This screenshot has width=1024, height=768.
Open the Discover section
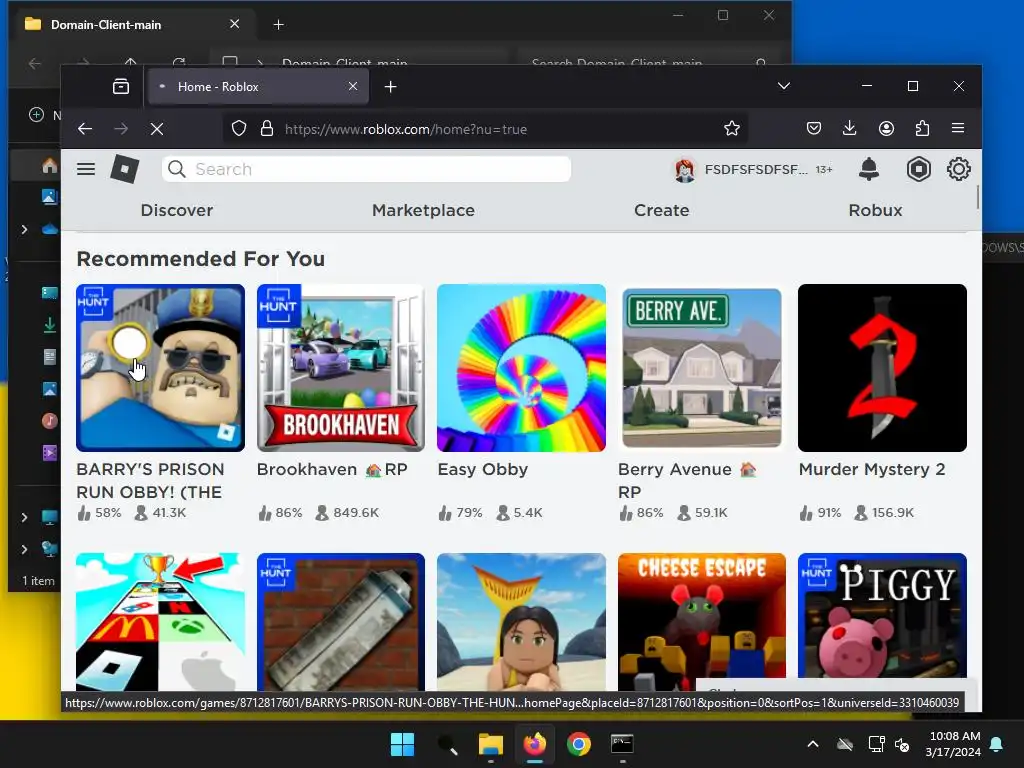click(177, 210)
